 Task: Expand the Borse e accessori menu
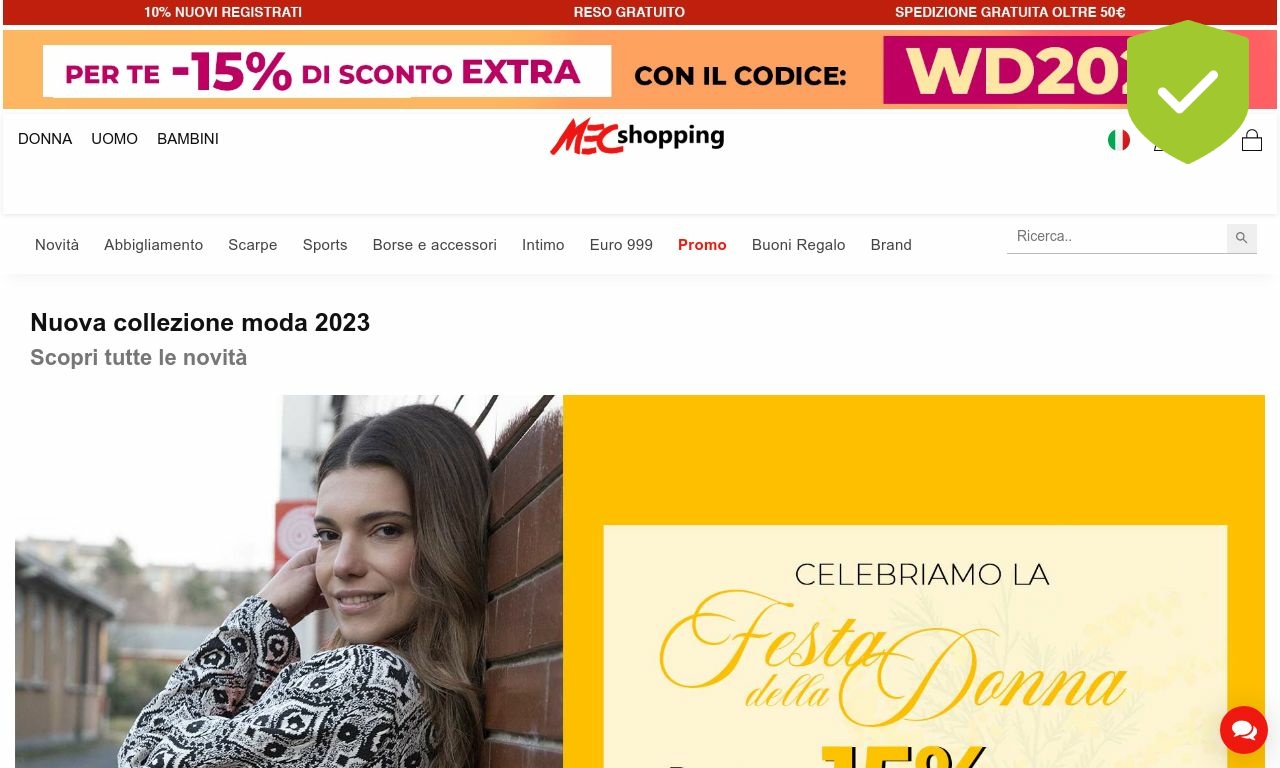click(434, 245)
